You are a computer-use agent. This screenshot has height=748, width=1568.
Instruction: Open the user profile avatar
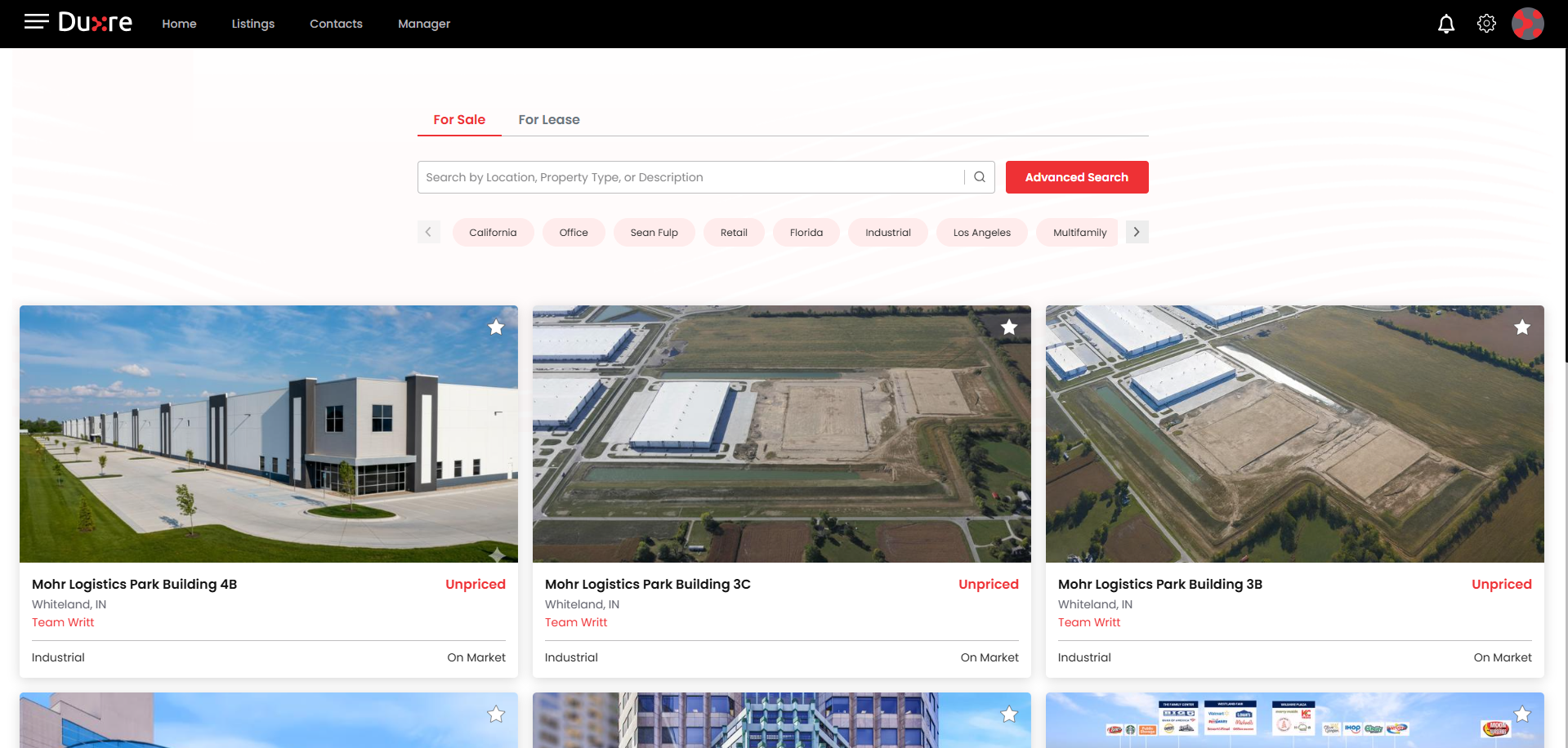click(x=1526, y=24)
